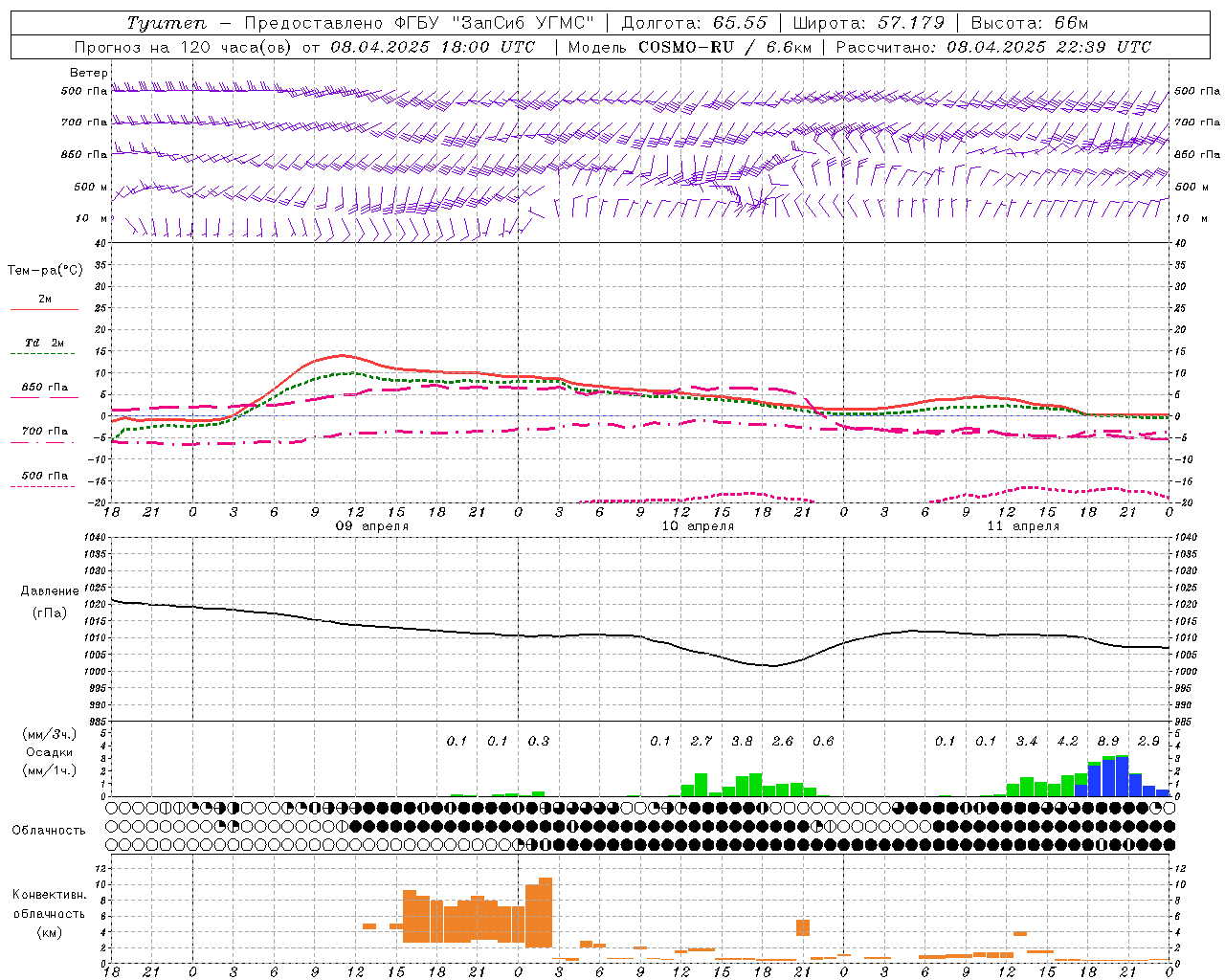Select the "Тем-ра(°C)" temperature panel label
The width and height of the screenshot is (1225, 980).
[x=45, y=271]
